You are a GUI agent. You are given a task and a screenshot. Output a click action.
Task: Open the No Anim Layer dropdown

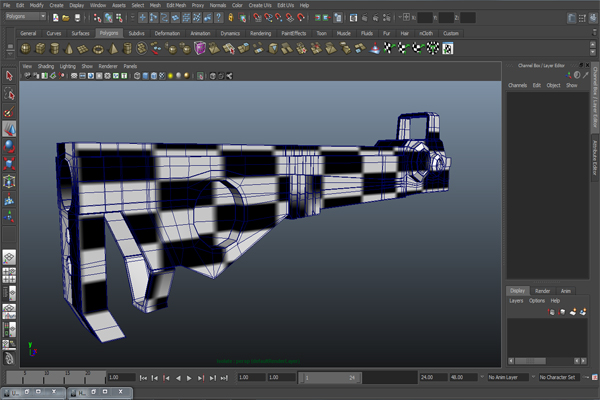point(508,377)
